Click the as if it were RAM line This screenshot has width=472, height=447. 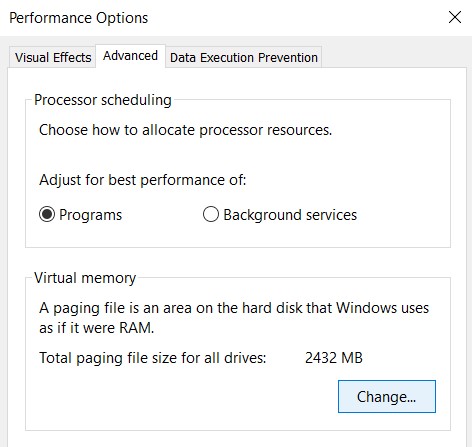coord(97,328)
